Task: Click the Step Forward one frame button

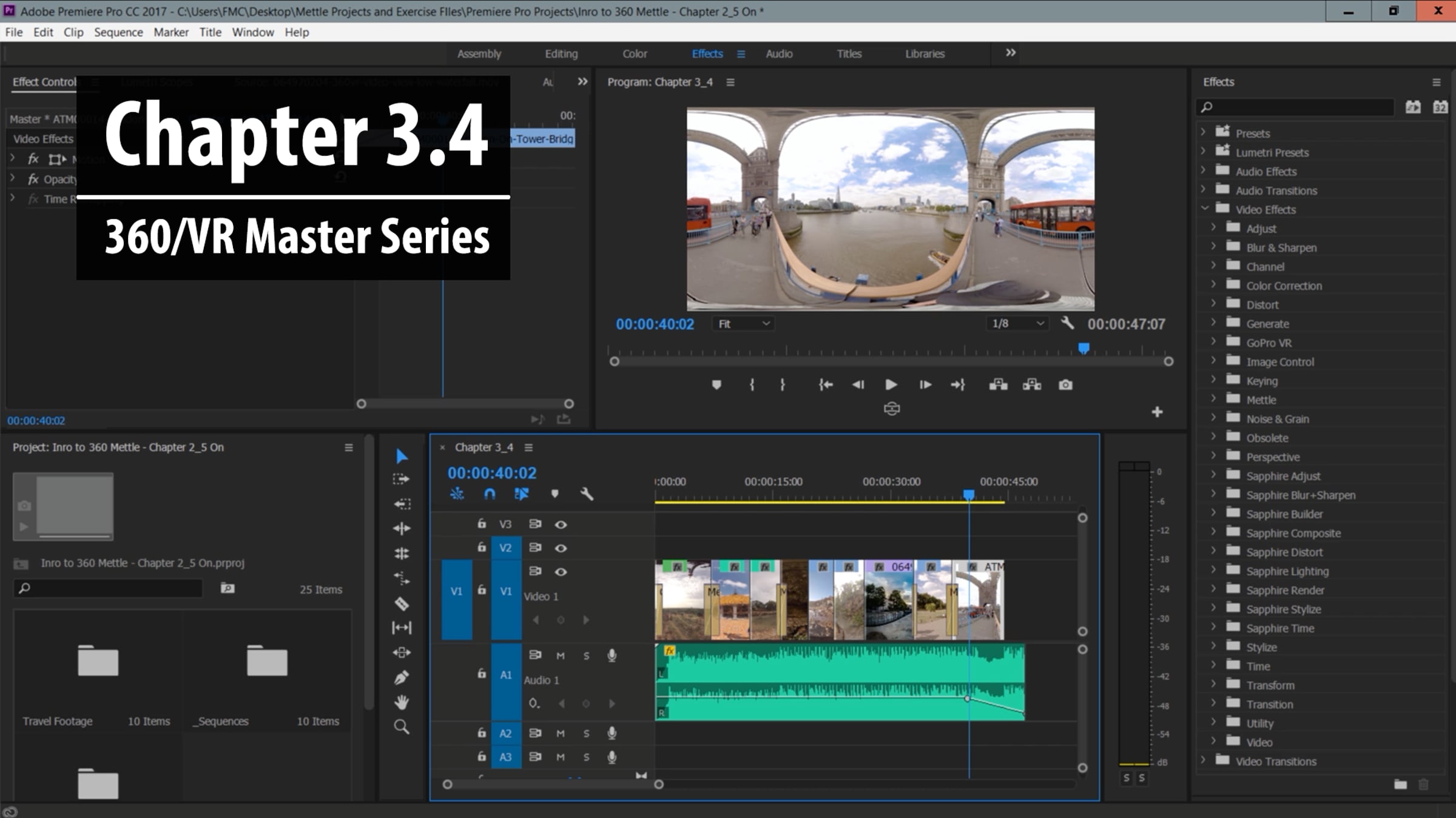Action: coord(925,384)
